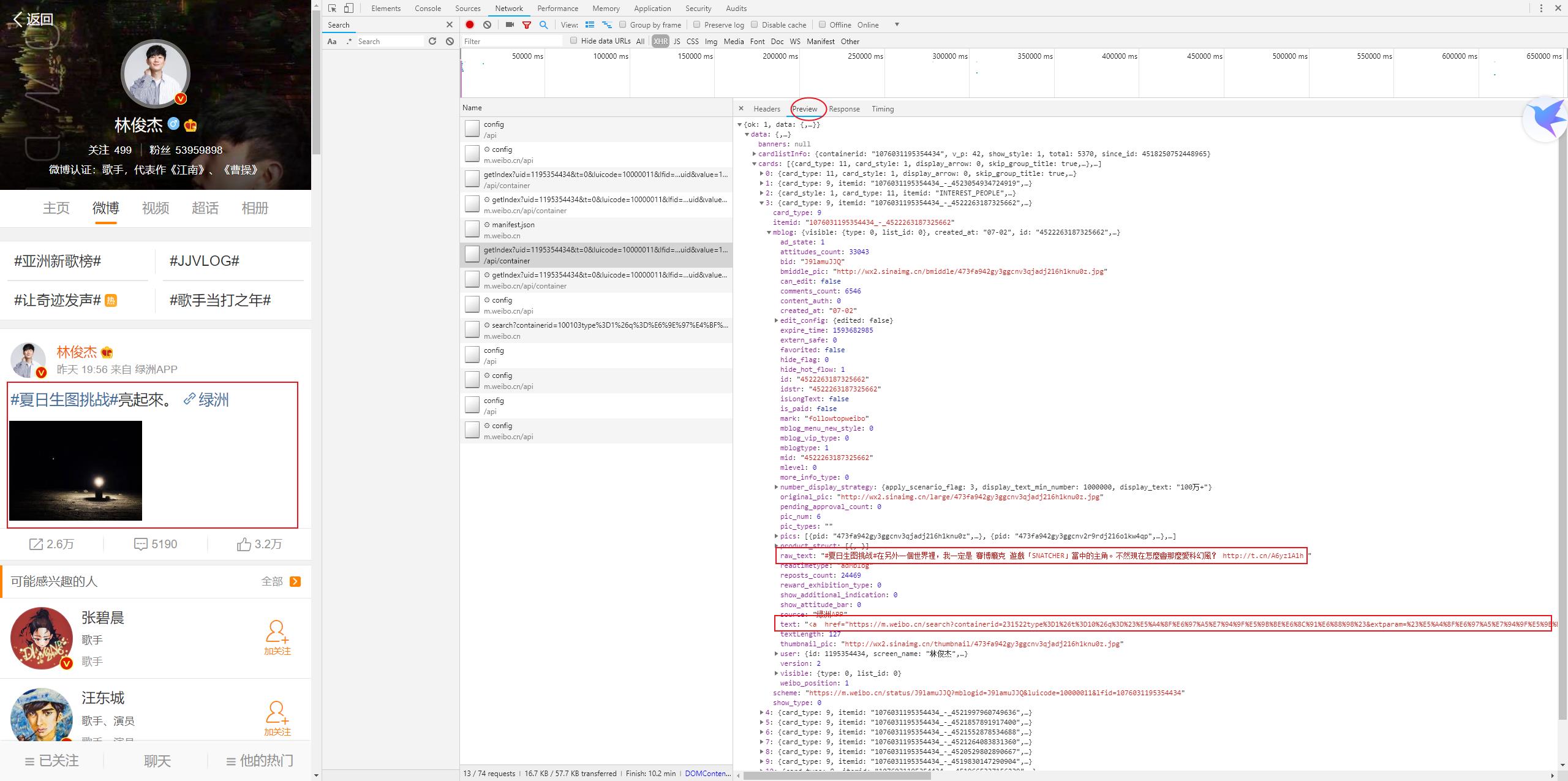Open the Console panel tab
Image resolution: width=1568 pixels, height=781 pixels.
428,8
